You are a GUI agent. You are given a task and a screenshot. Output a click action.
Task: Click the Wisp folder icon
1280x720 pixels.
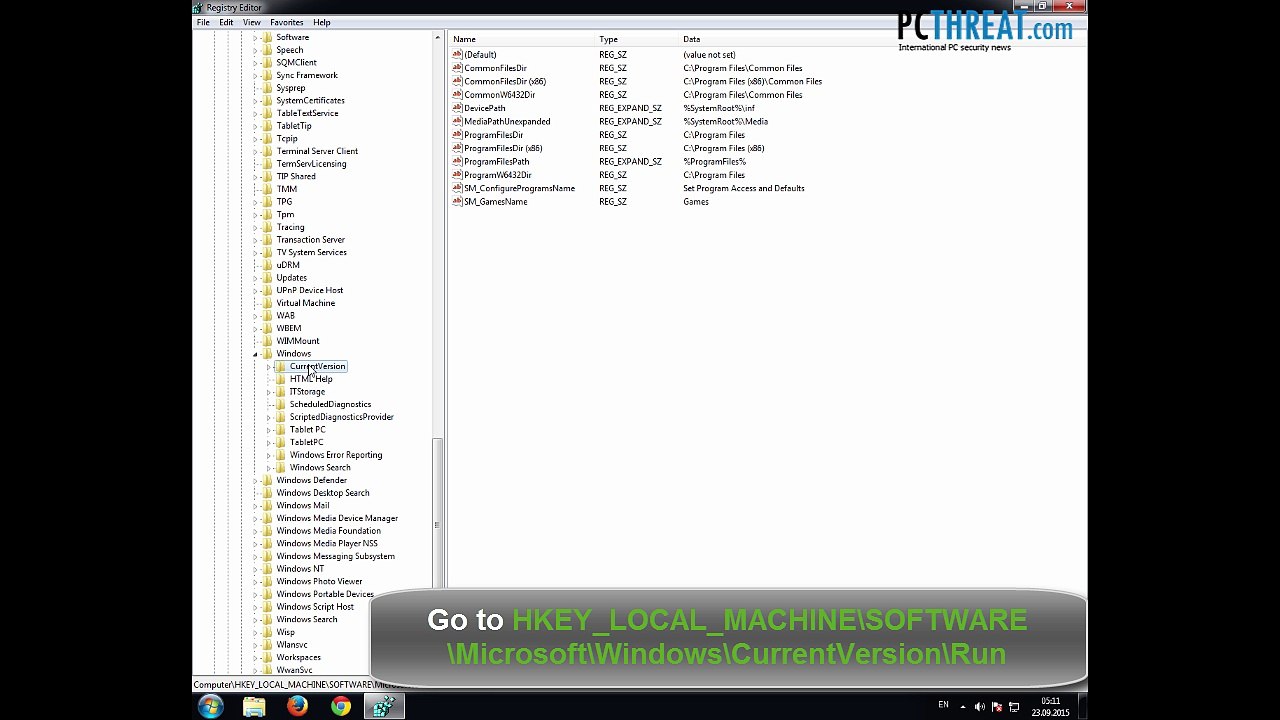[x=267, y=632]
